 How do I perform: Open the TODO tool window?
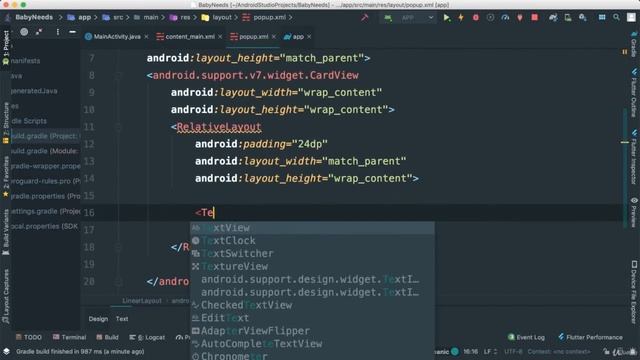(29, 337)
